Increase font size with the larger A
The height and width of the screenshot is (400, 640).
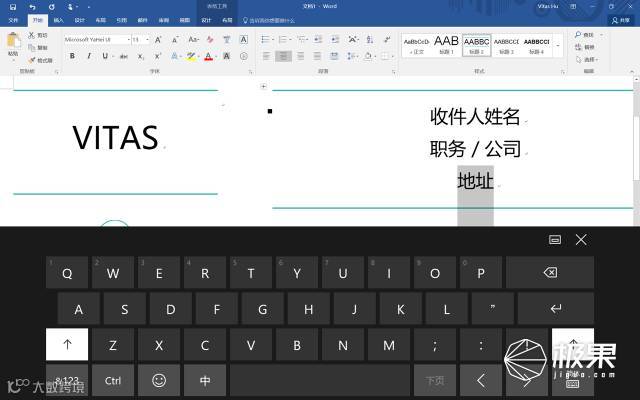[158, 40]
